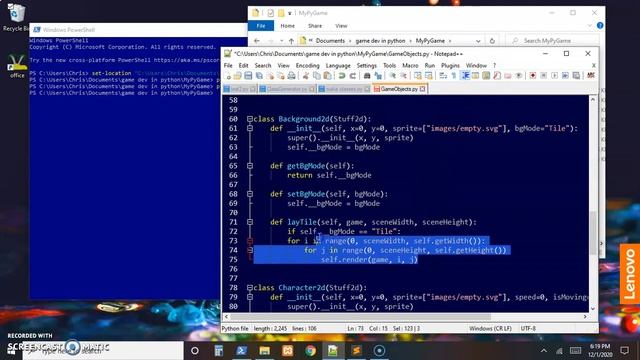Undo the last edit with the green arrow
This screenshot has width=640, height=360.
(x=342, y=76)
